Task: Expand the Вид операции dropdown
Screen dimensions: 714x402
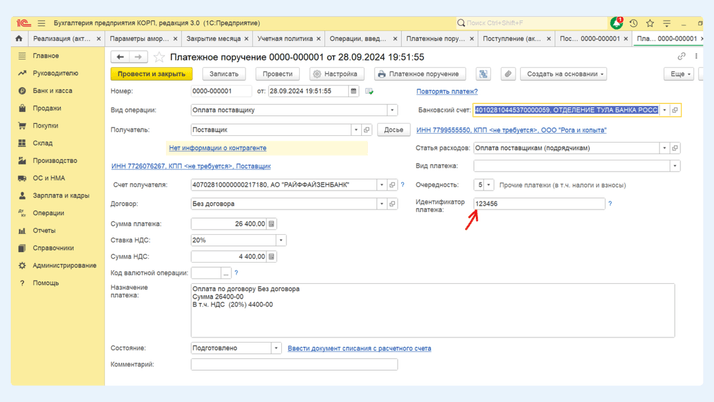Action: coord(392,110)
